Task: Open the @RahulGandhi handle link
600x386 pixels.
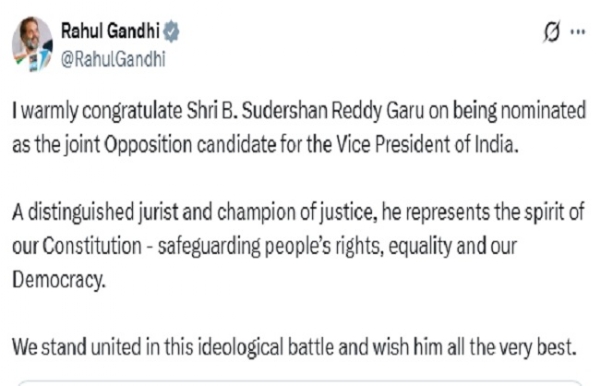Action: pos(113,59)
